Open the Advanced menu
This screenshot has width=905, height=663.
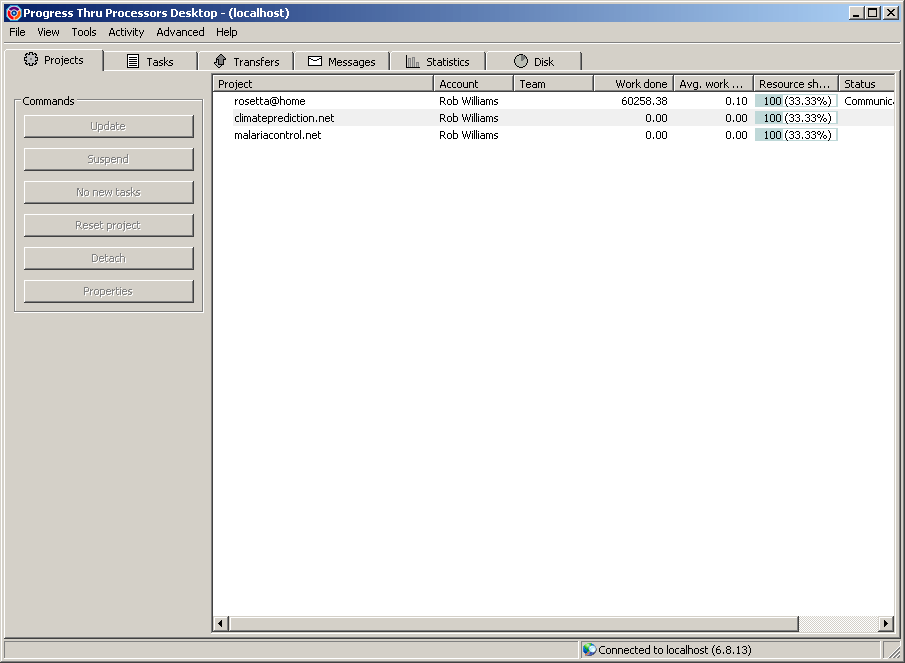point(180,32)
